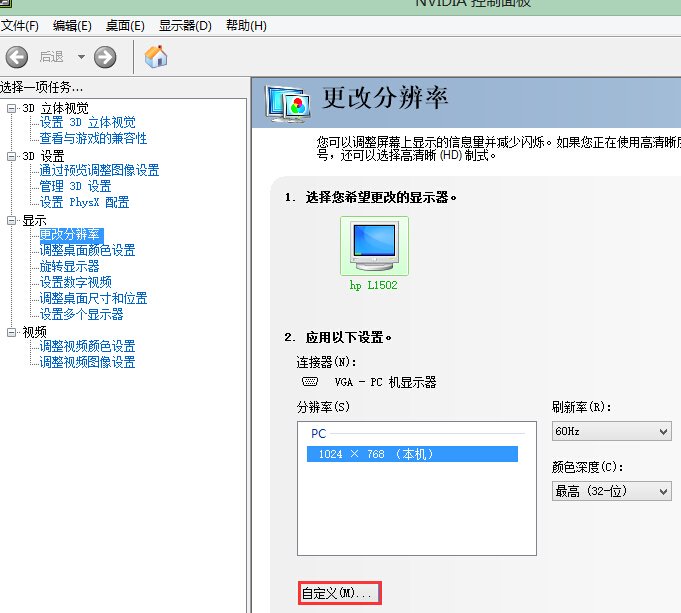Click the 视频 category label
This screenshot has height=613, width=681.
[x=34, y=332]
